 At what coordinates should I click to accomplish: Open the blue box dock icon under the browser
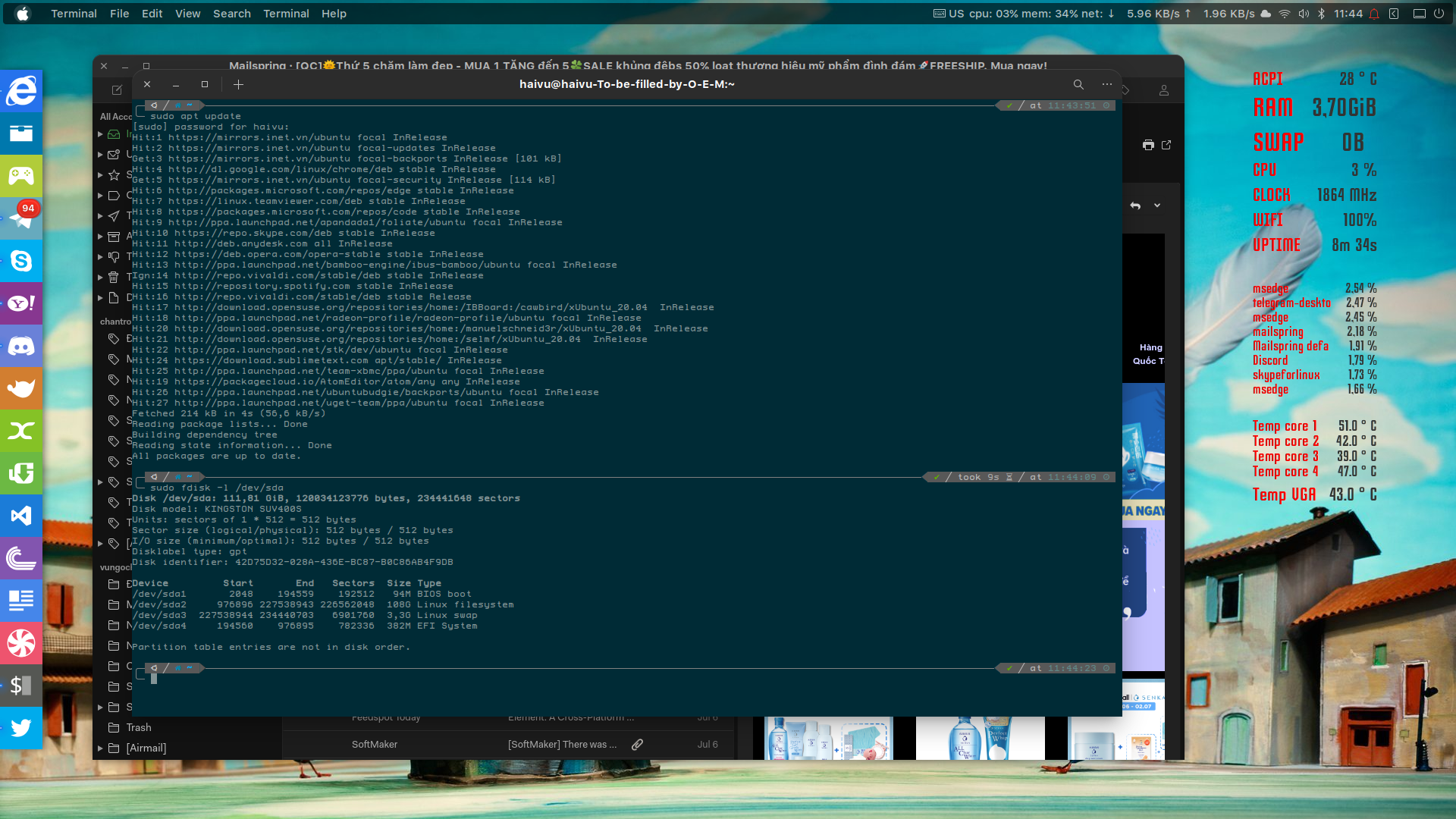[x=21, y=133]
